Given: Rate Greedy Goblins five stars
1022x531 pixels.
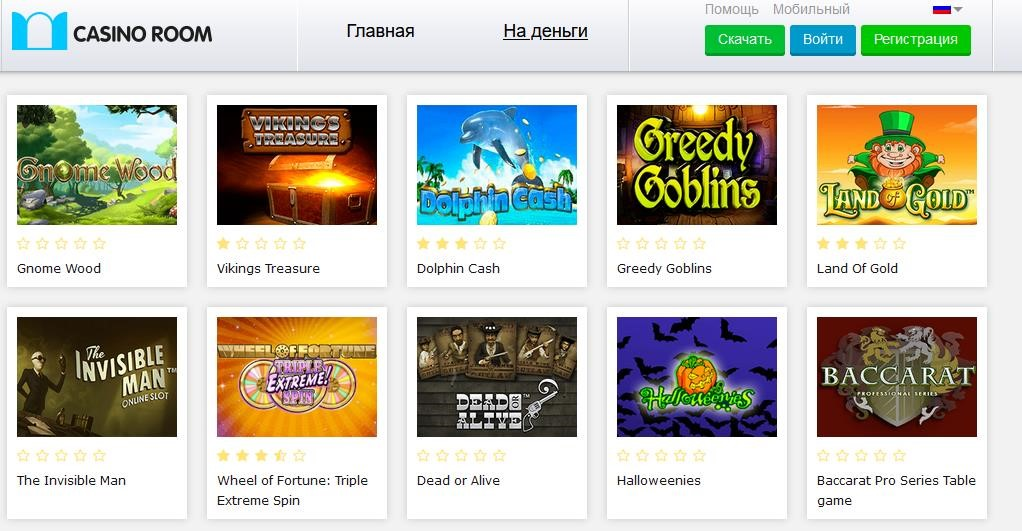Looking at the screenshot, I should 699,244.
